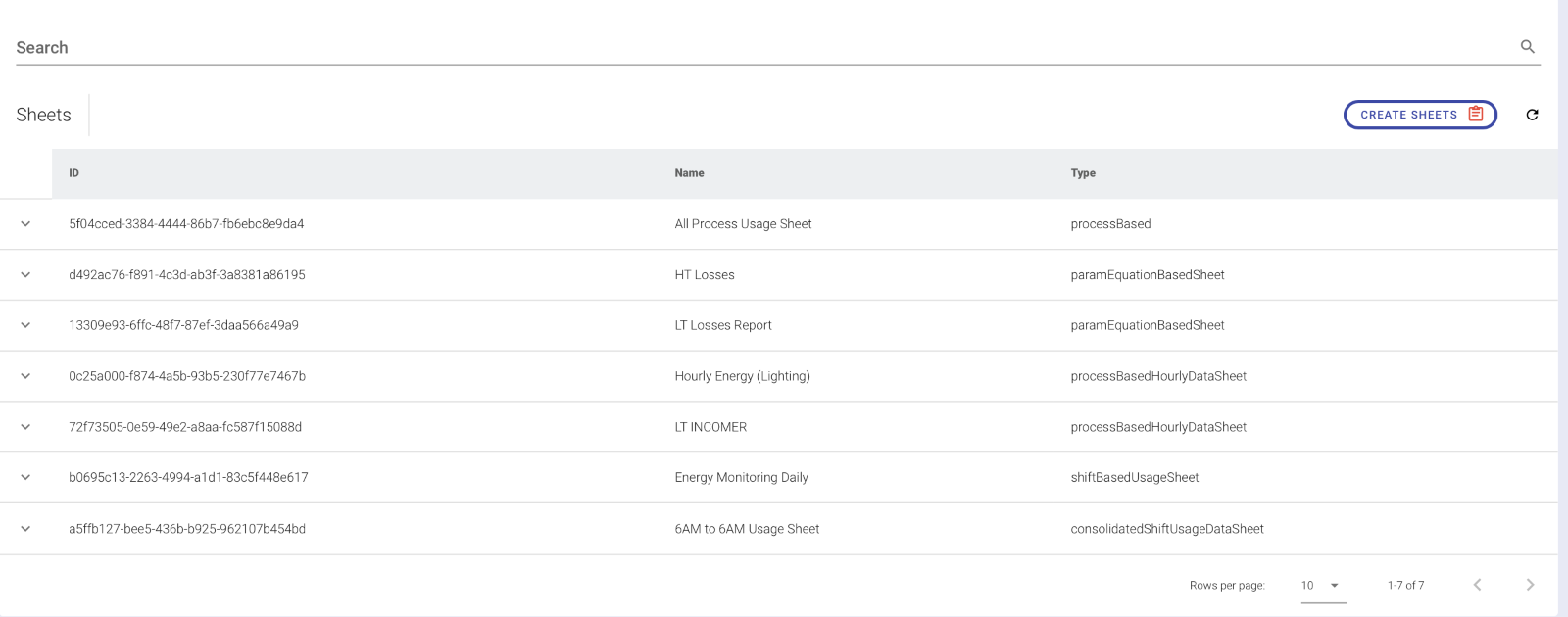Go to previous page arrow
The width and height of the screenshot is (1568, 617).
pos(1477,585)
